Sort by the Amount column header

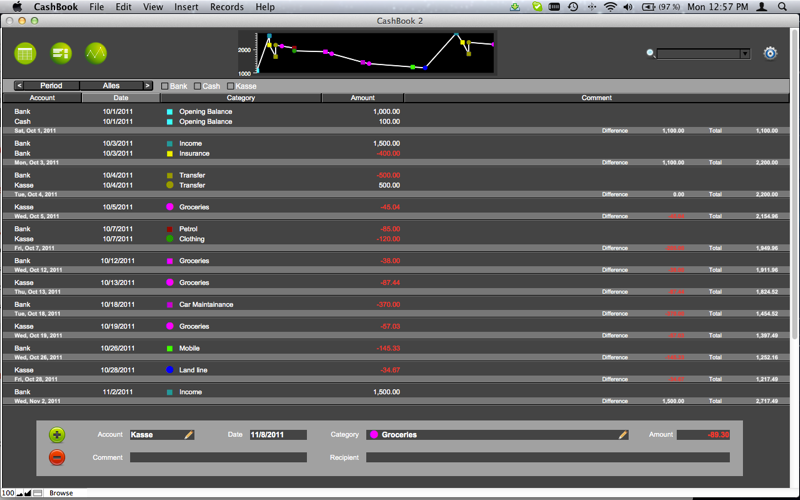pyautogui.click(x=363, y=97)
